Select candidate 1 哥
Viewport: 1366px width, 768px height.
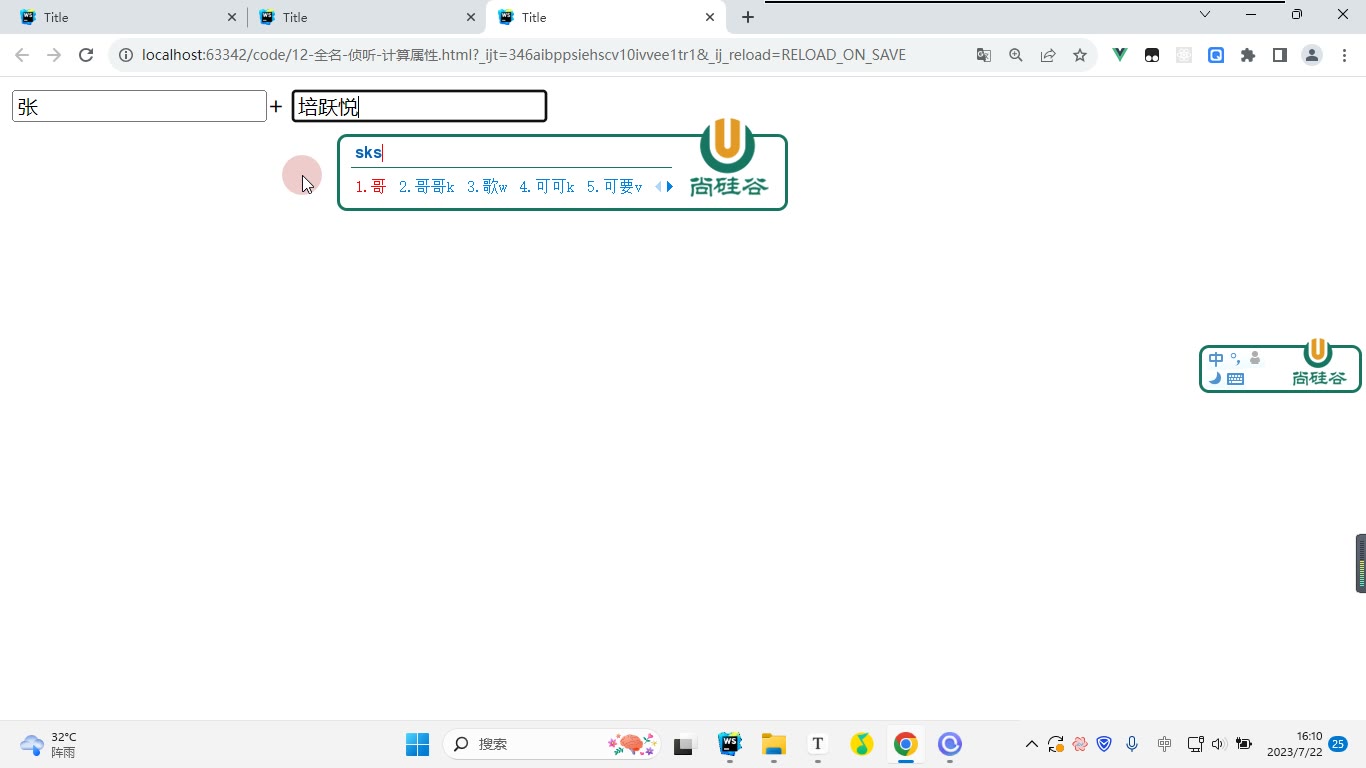point(371,187)
